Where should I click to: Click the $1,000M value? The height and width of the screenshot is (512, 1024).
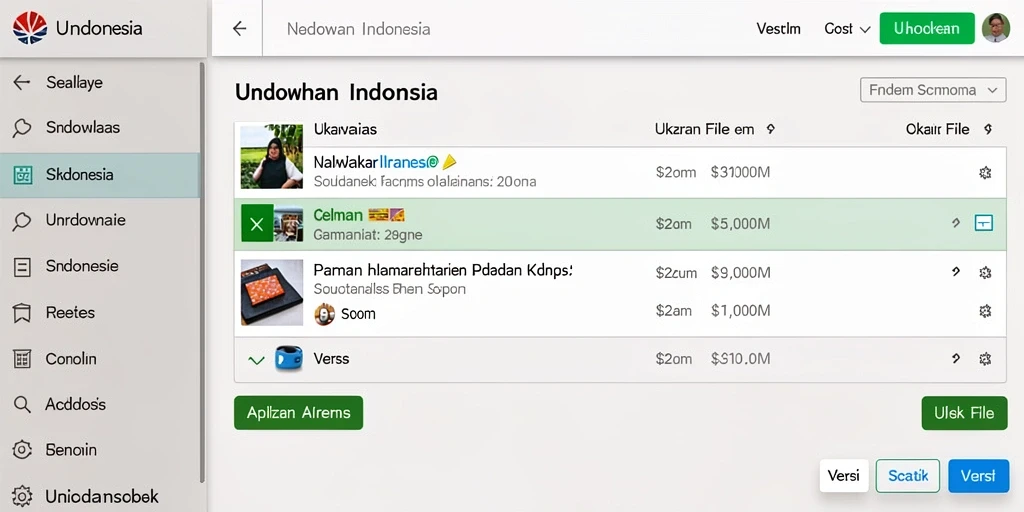(741, 311)
